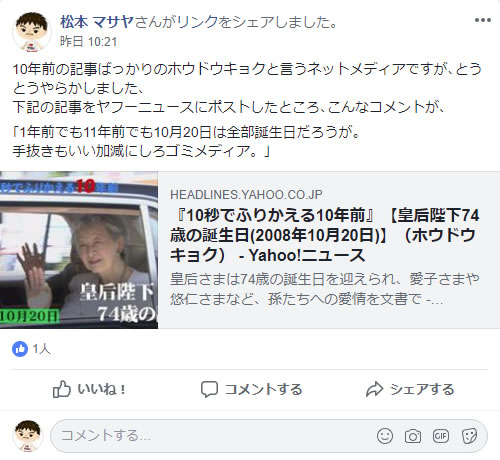Image resolution: width=500 pixels, height=460 pixels.
Task: Open the 昨日 10:21 timestamp link
Action: coord(88,42)
